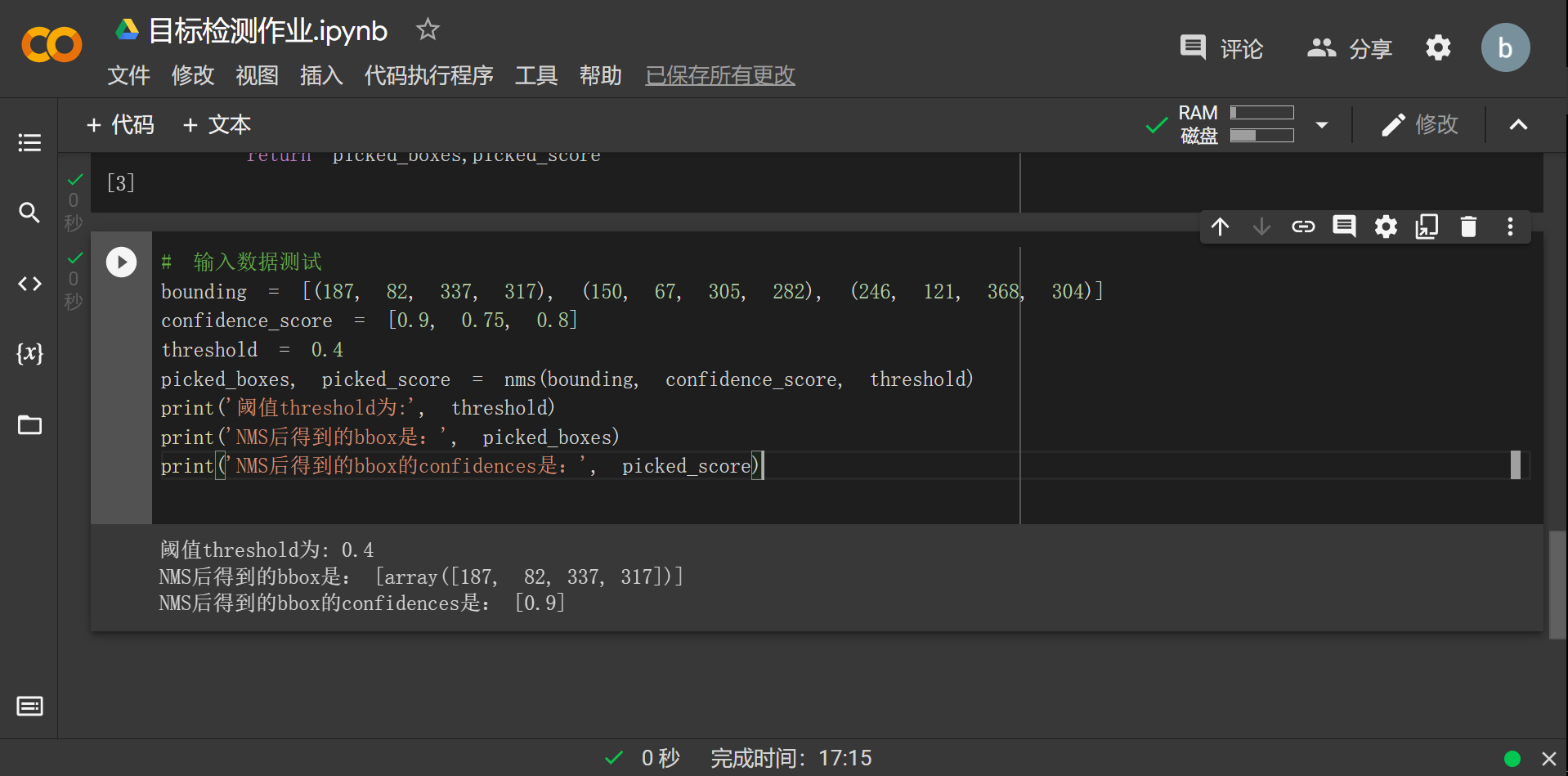Move the cell down with arrow icon
Image resolution: width=1568 pixels, height=776 pixels.
(x=1261, y=227)
